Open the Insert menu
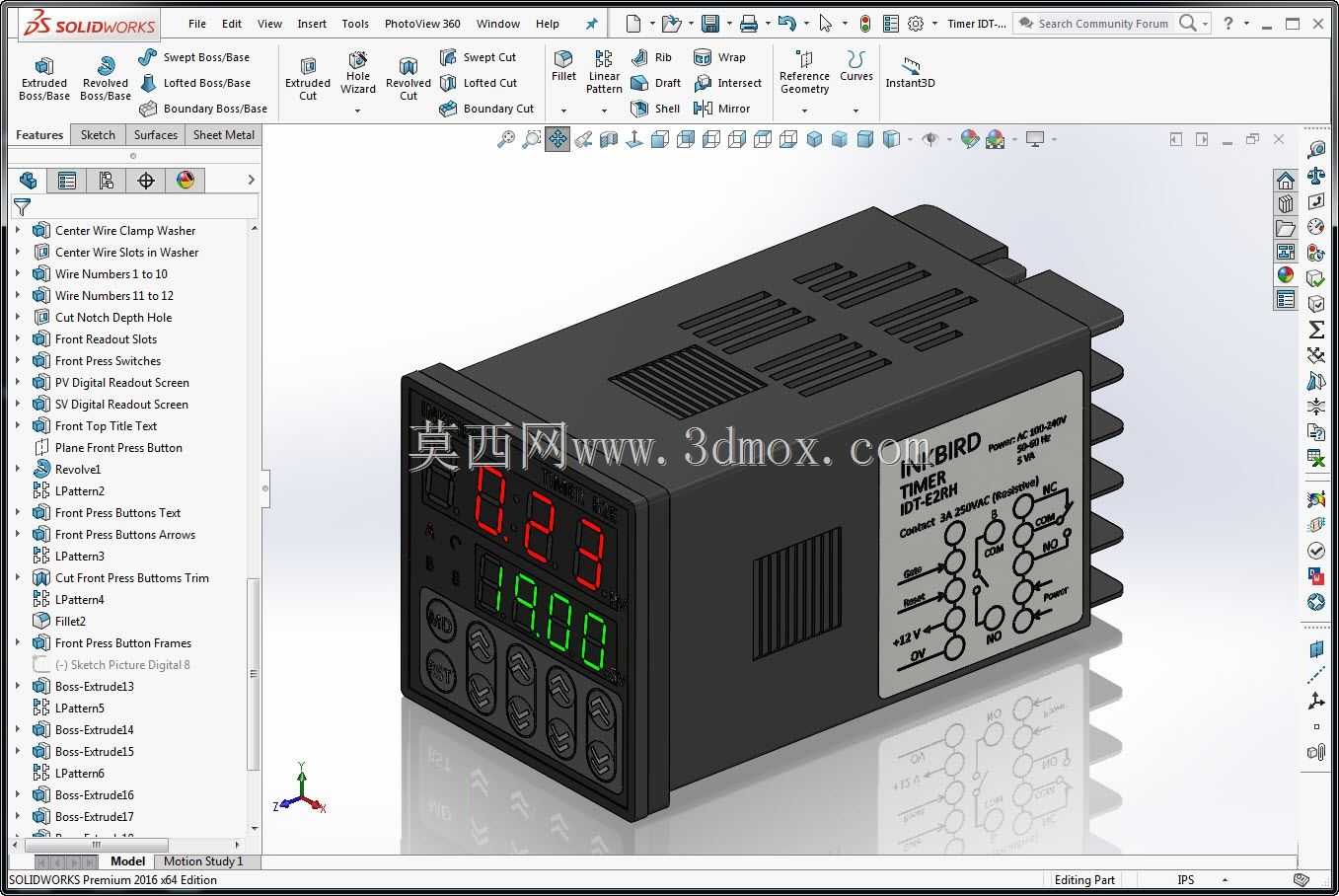The height and width of the screenshot is (896, 1339). pyautogui.click(x=312, y=24)
